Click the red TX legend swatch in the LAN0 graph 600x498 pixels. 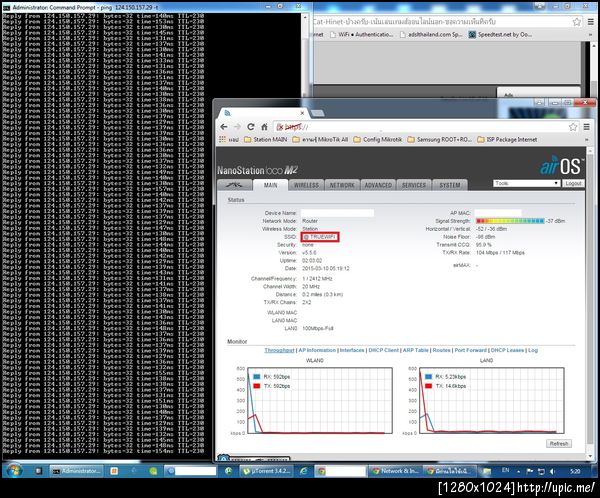(429, 386)
